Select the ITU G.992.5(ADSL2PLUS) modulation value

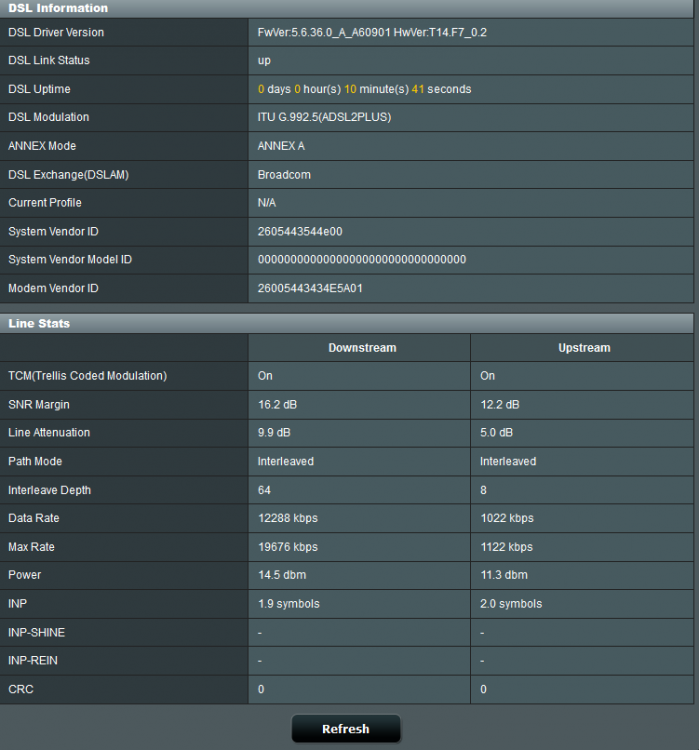pos(324,117)
